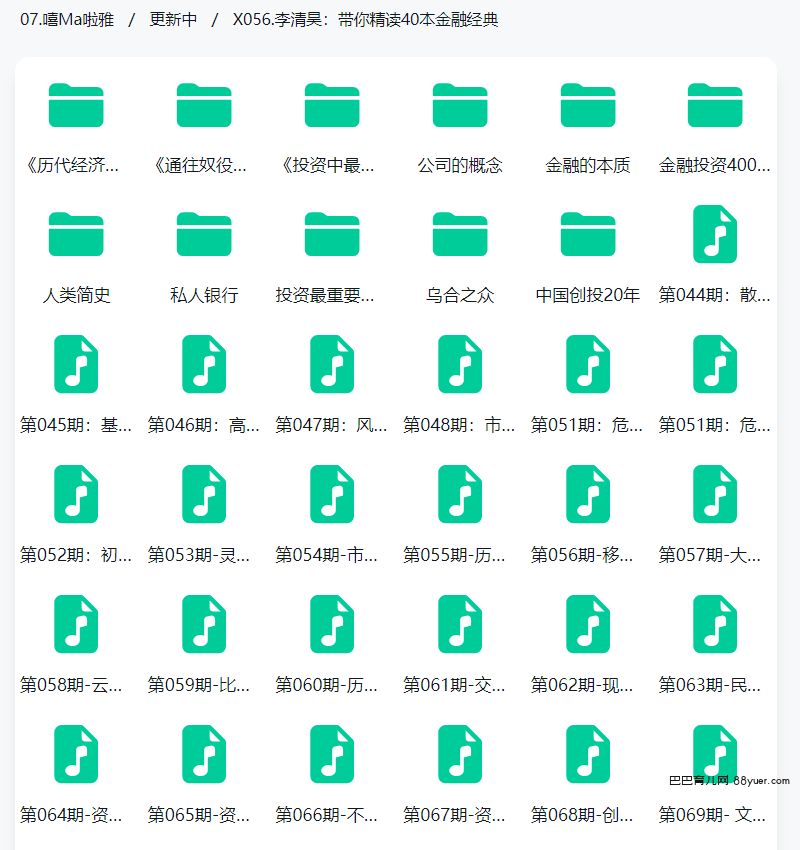Screen dimensions: 800x850
Task: Go to 07.嘻Ma啦雅 breadcrumb
Action: pos(67,20)
